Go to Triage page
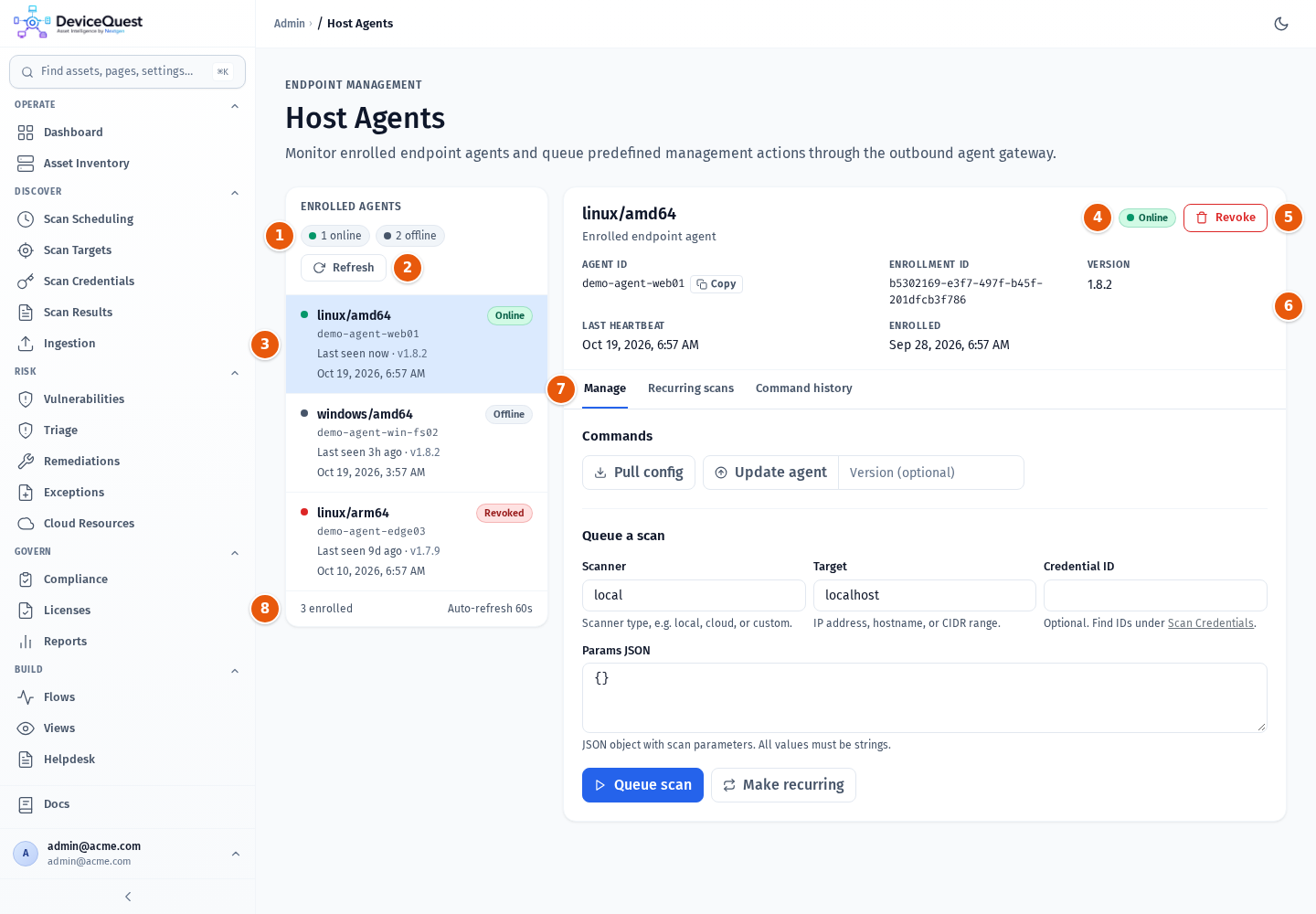Viewport: 1316px width, 914px height. click(127, 430)
